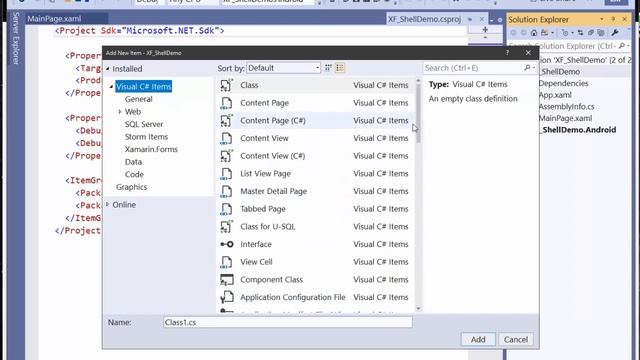
Task: Click the document tab settings gear icon
Action: [x=500, y=20]
